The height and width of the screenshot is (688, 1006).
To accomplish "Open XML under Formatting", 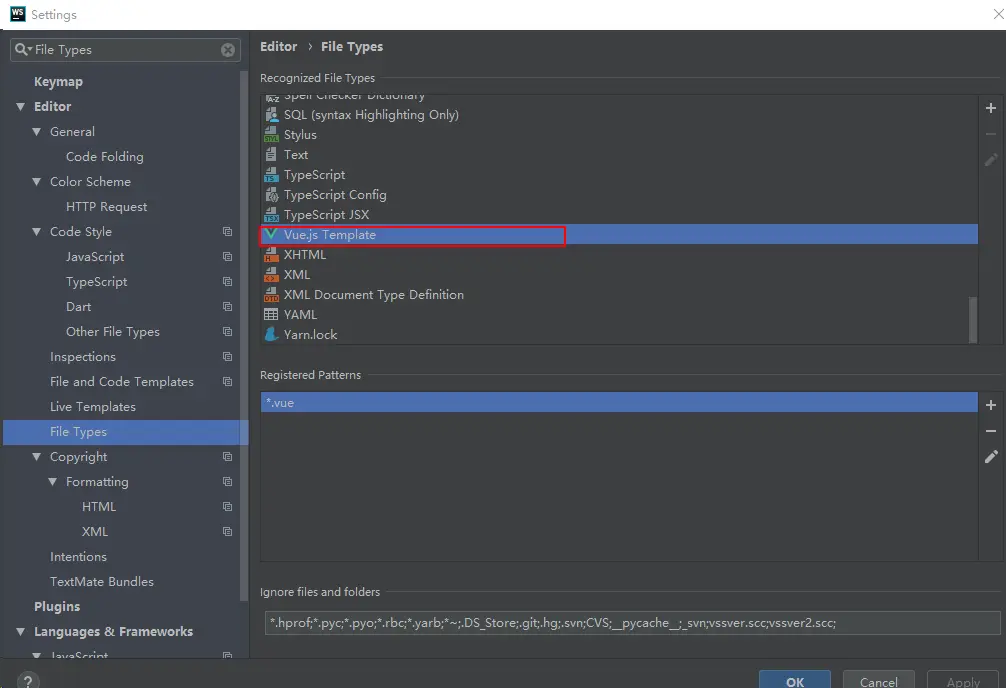I will 95,532.
